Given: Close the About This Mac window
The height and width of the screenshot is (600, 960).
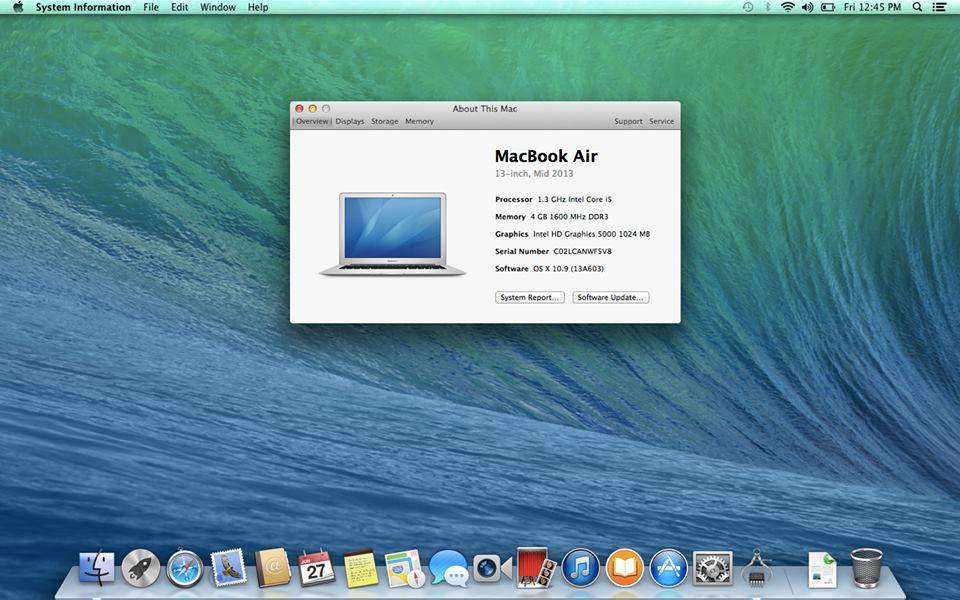Looking at the screenshot, I should point(299,108).
